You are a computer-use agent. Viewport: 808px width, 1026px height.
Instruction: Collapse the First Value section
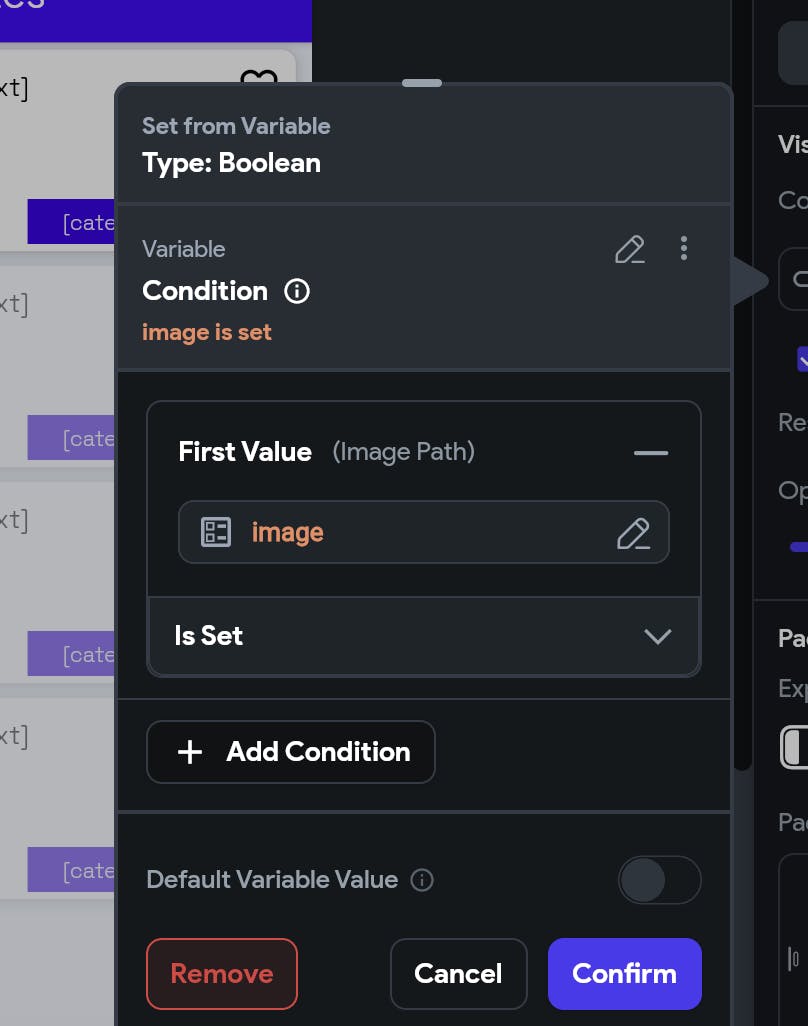651,452
